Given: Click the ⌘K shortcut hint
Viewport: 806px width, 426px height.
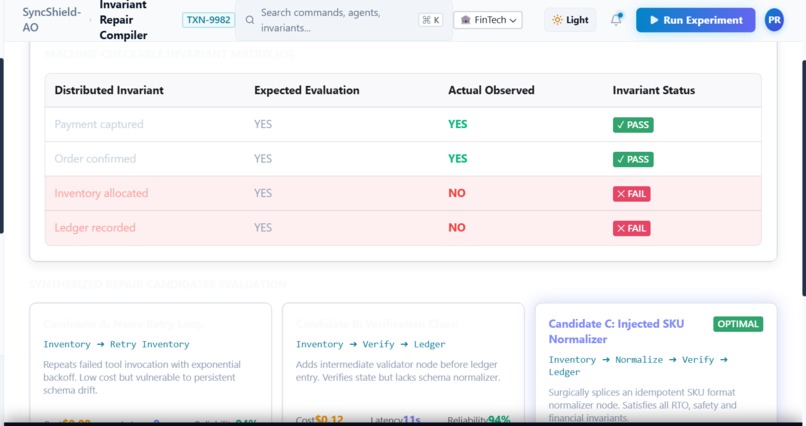Looking at the screenshot, I should [x=431, y=20].
